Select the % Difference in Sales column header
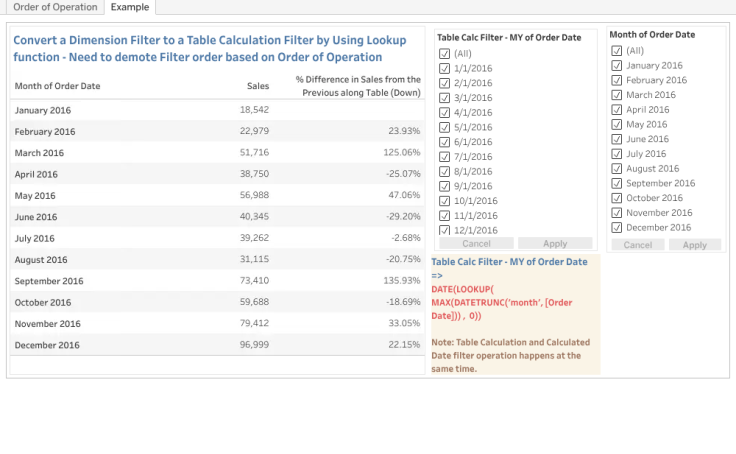The width and height of the screenshot is (736, 454). 358,86
